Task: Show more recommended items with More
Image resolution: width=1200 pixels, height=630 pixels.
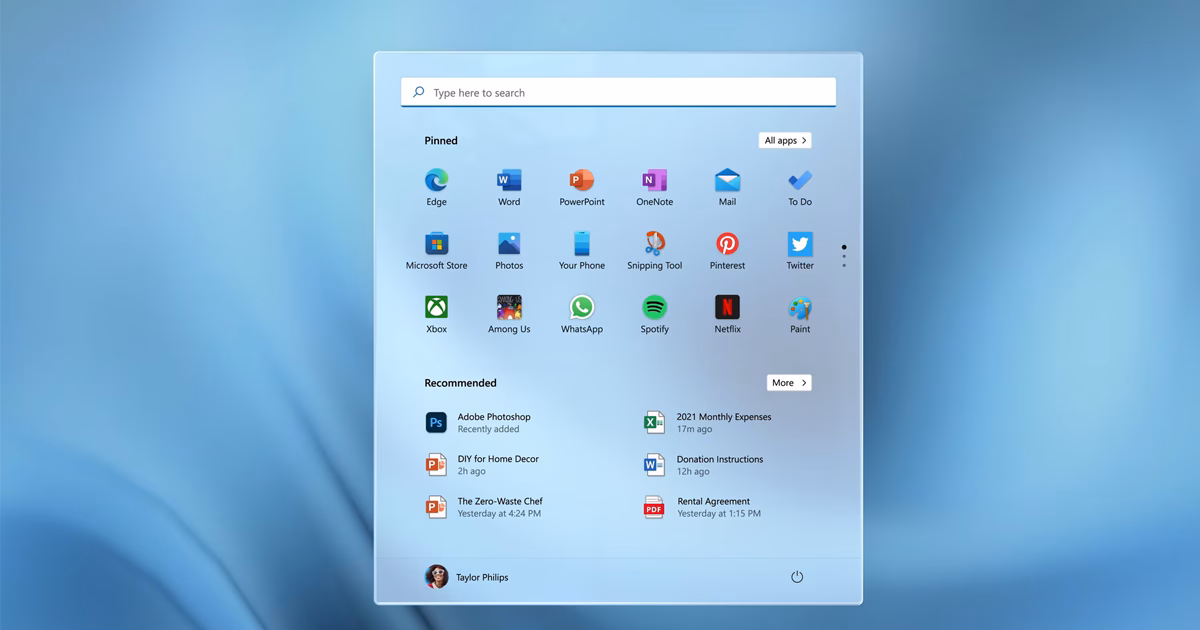Action: (x=789, y=383)
